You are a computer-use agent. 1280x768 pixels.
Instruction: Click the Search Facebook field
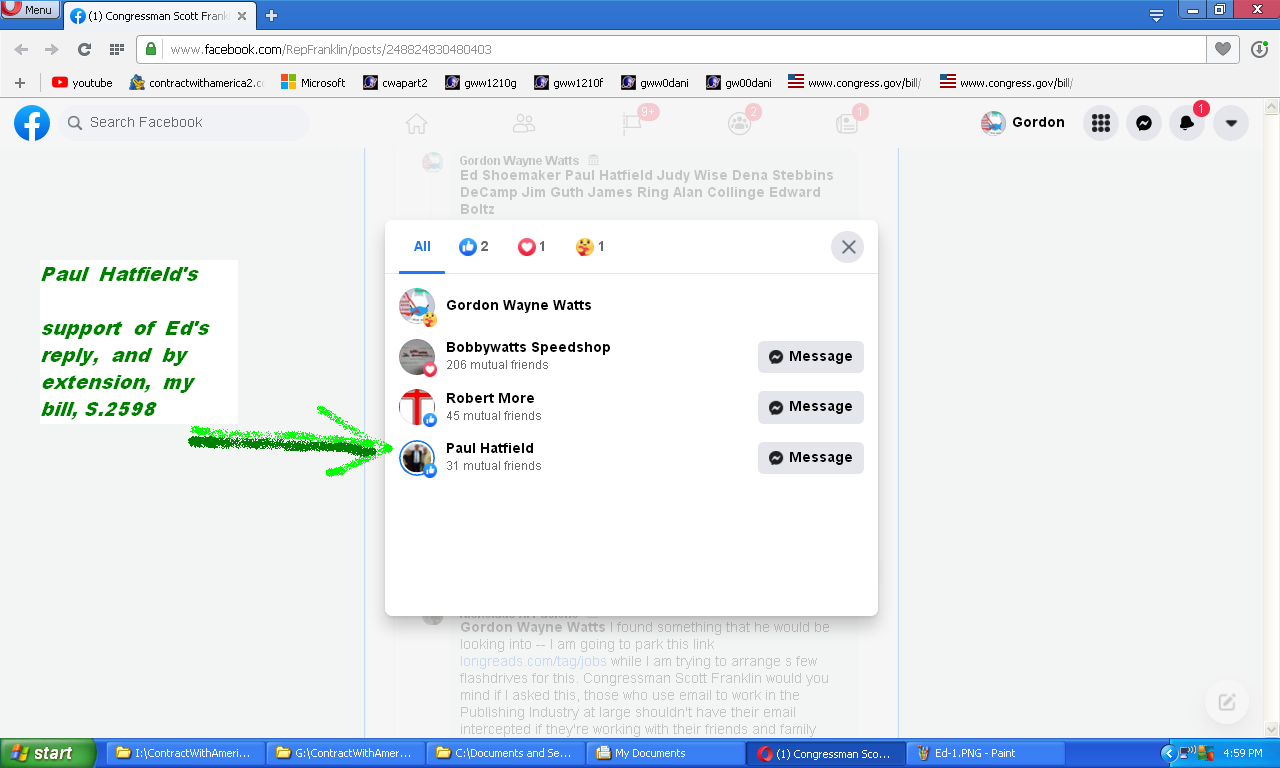[184, 123]
